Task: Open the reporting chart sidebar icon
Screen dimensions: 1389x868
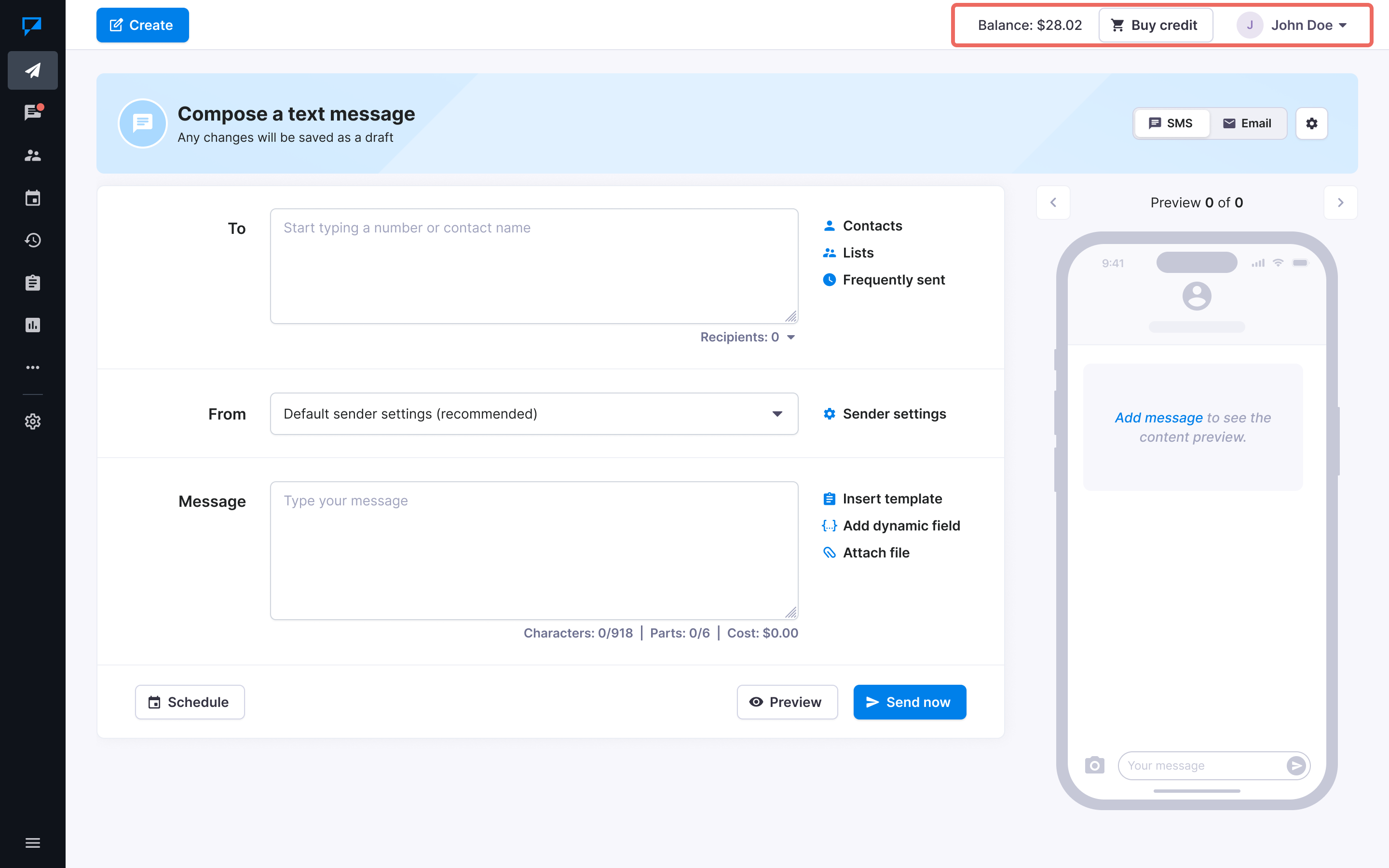Action: pos(33,325)
